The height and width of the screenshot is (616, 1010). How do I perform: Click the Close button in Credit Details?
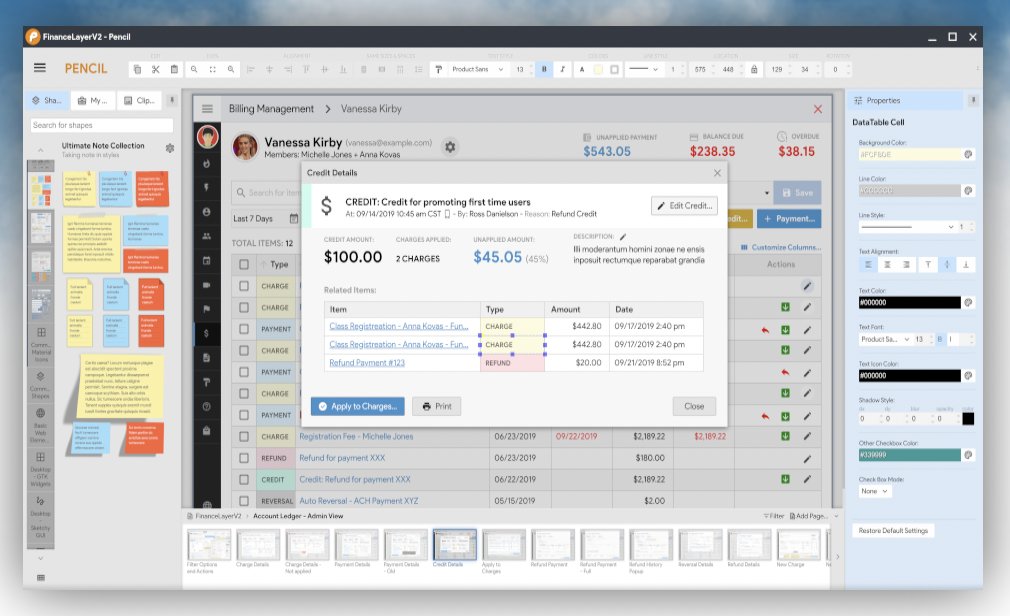click(694, 406)
